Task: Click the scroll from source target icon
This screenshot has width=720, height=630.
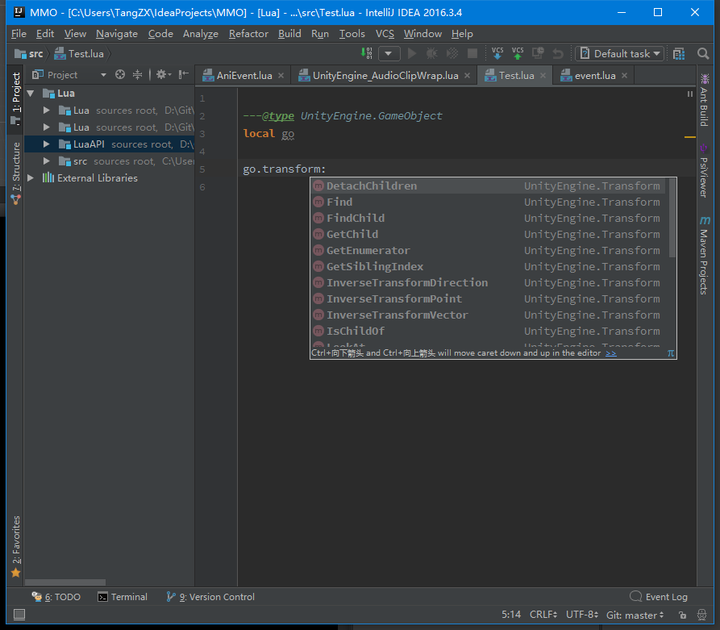Action: tap(120, 75)
